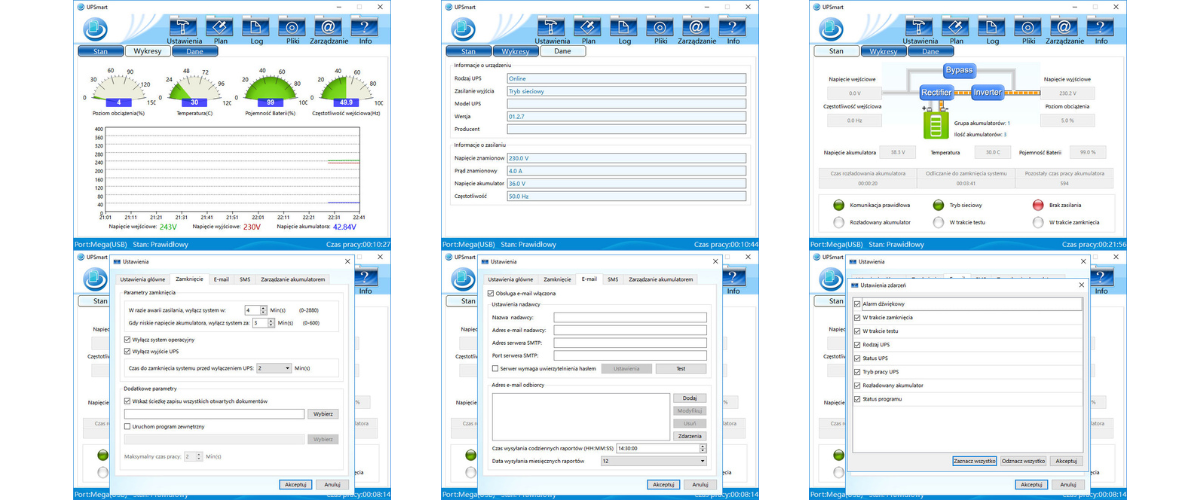Select Info icon in the Bypass diagram window
The image size is (1200, 500).
click(x=1100, y=28)
